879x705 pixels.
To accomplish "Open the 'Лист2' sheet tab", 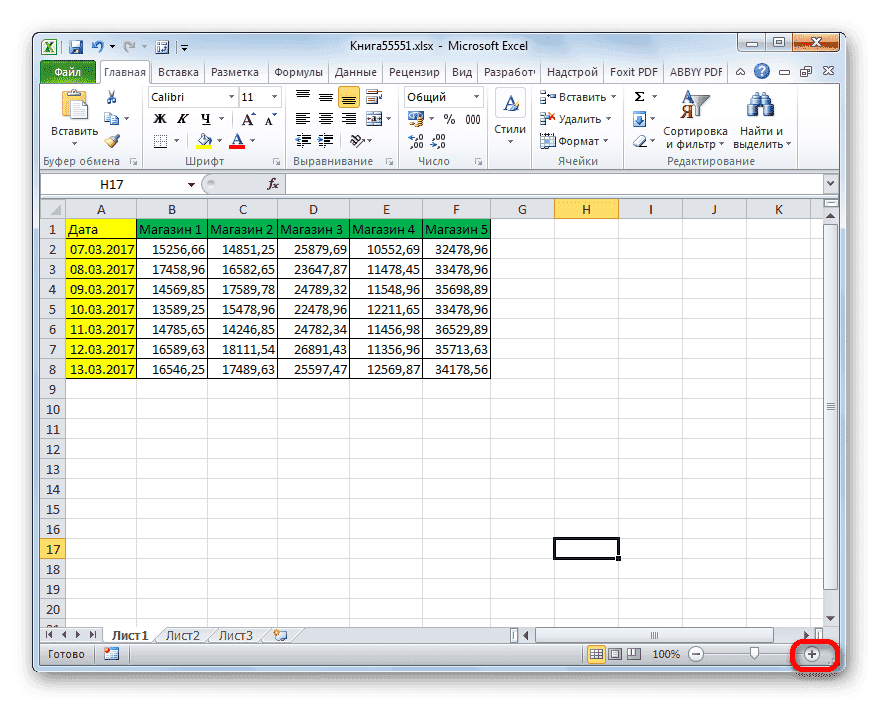I will 183,634.
